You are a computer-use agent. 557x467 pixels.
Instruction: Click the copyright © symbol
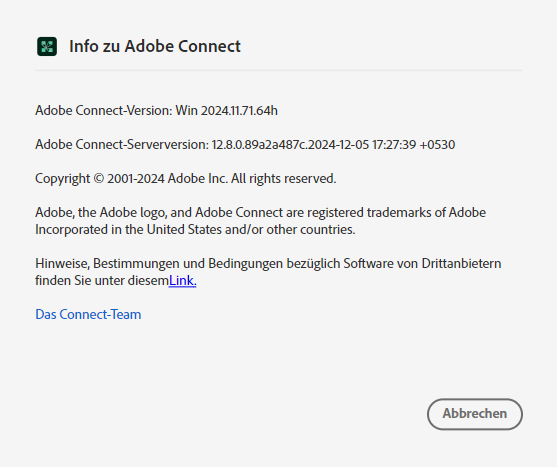pos(99,178)
